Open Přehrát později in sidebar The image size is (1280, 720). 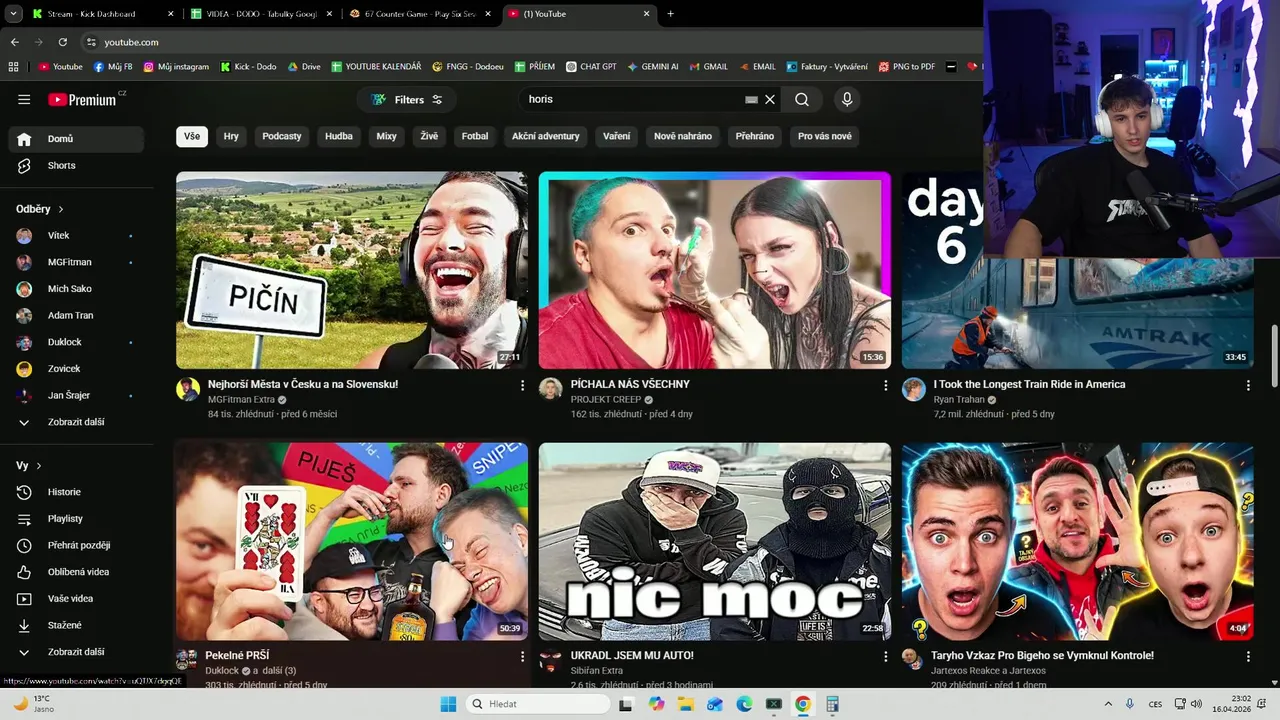click(76, 545)
